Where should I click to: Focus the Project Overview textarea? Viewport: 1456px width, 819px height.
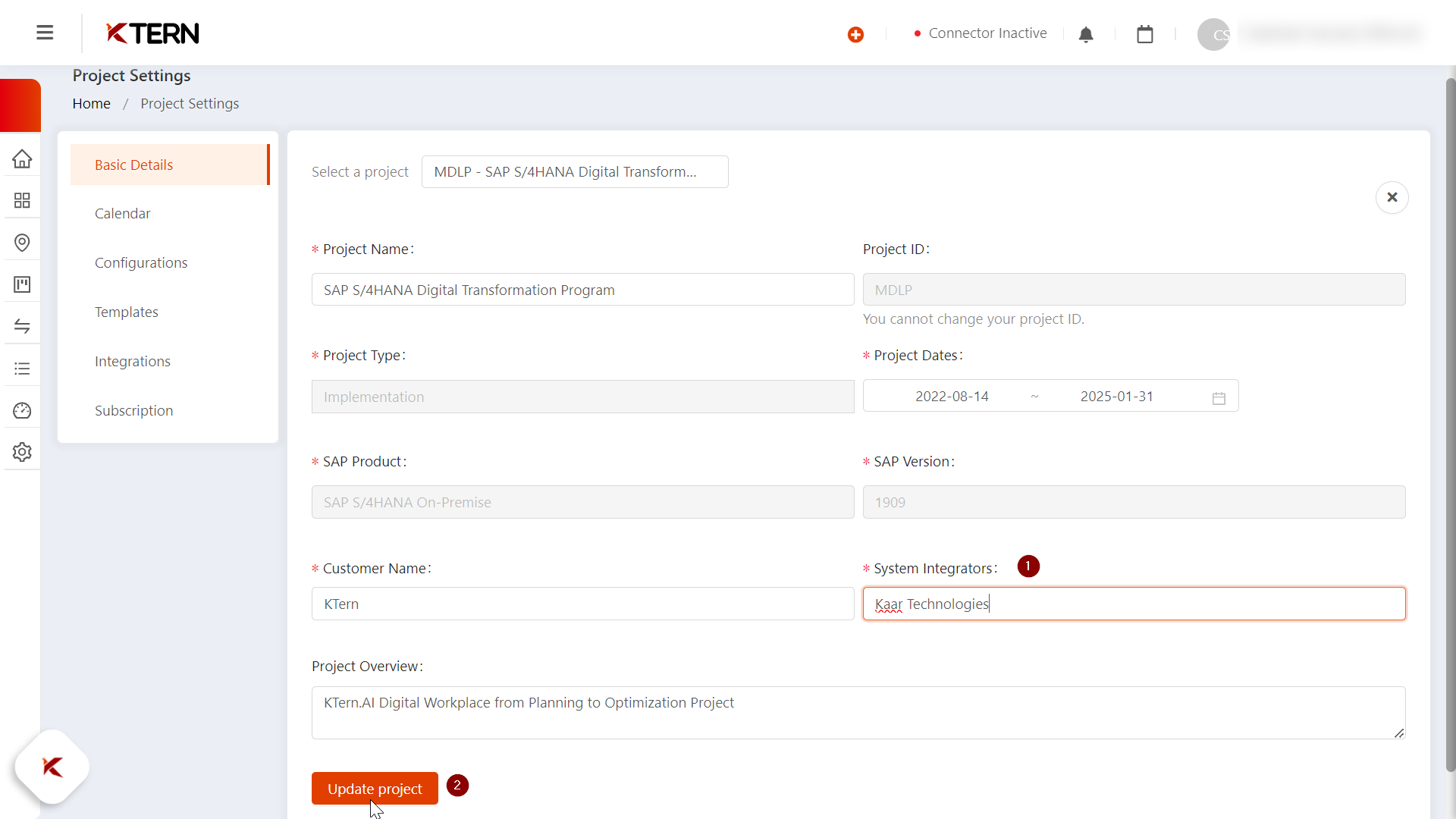(x=858, y=713)
